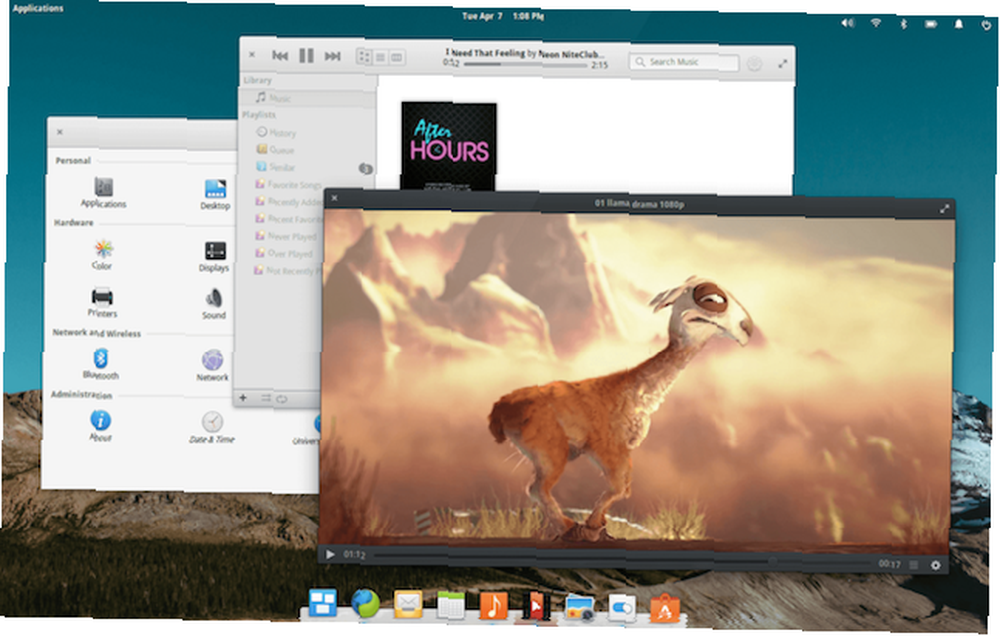Open the date and time indicator
1000x636 pixels.
click(503, 16)
